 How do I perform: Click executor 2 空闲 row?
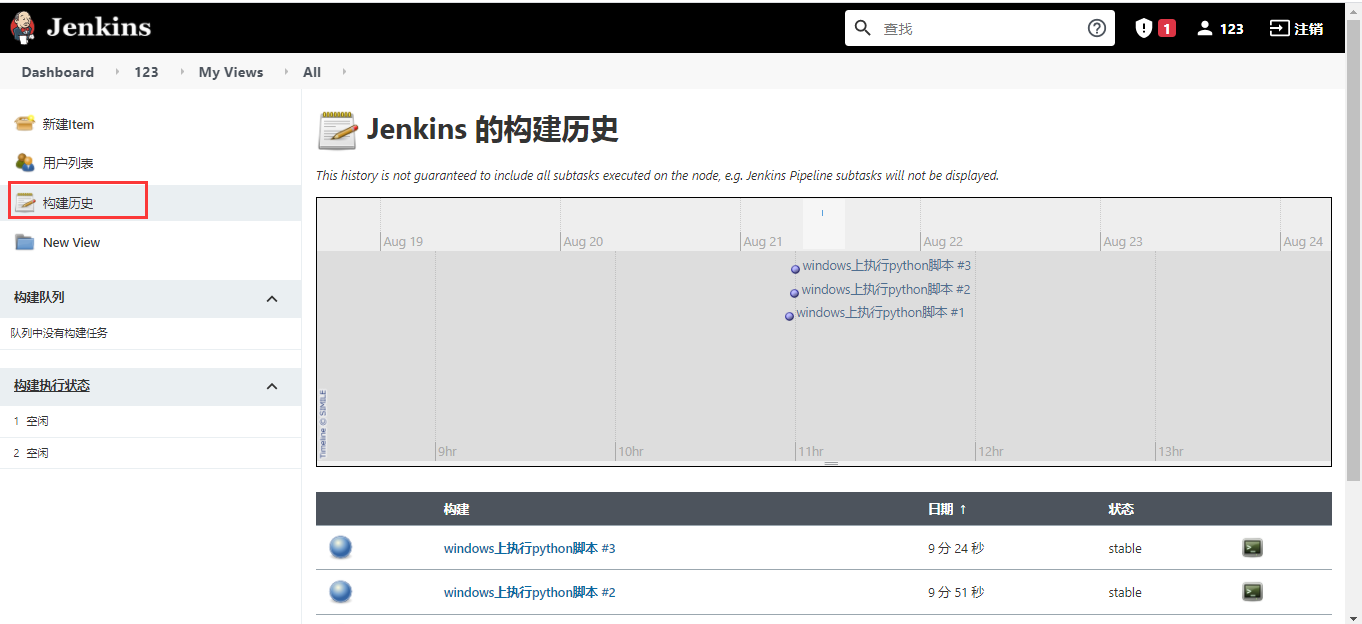click(x=150, y=453)
